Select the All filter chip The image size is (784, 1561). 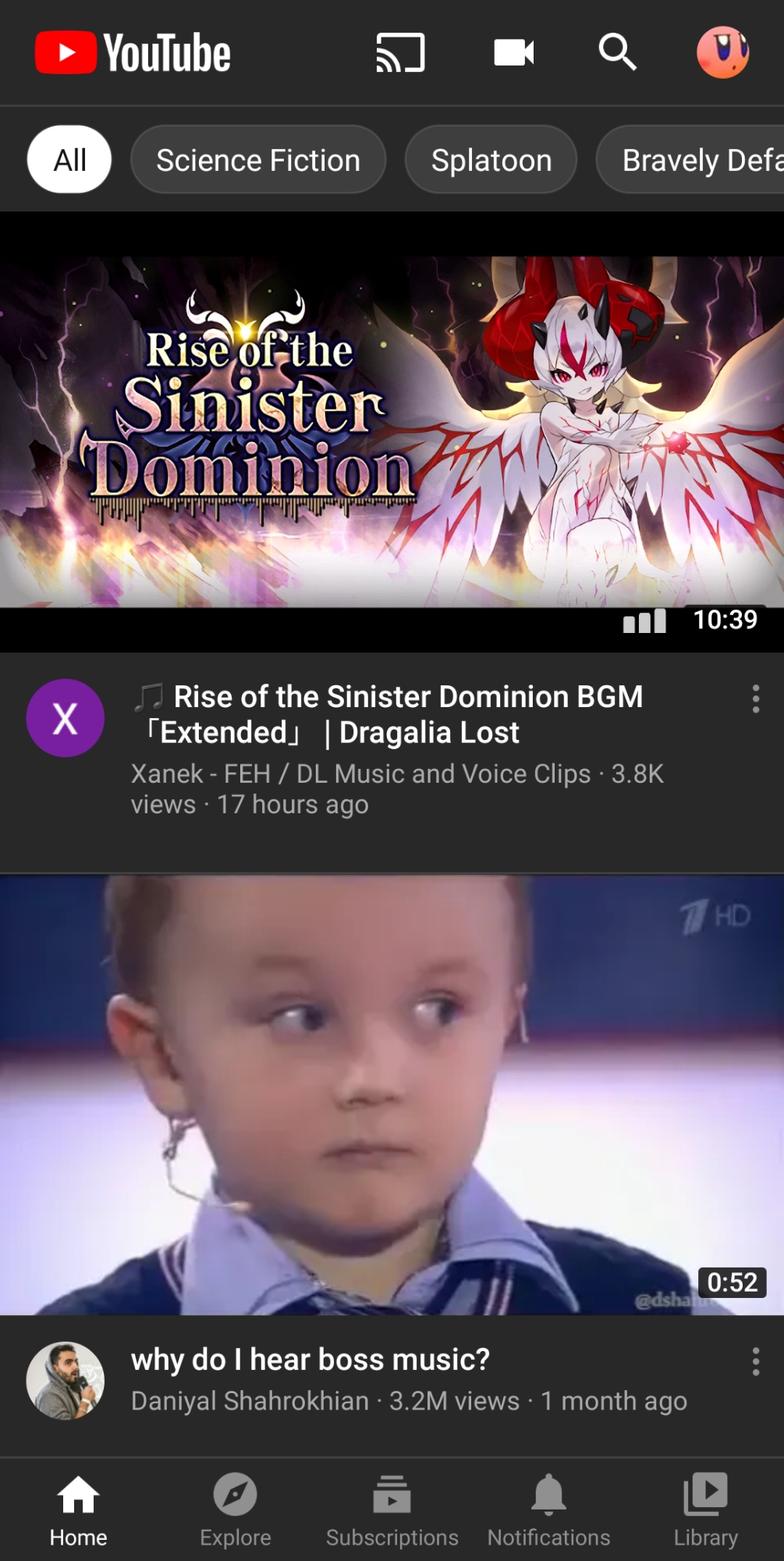(x=69, y=159)
